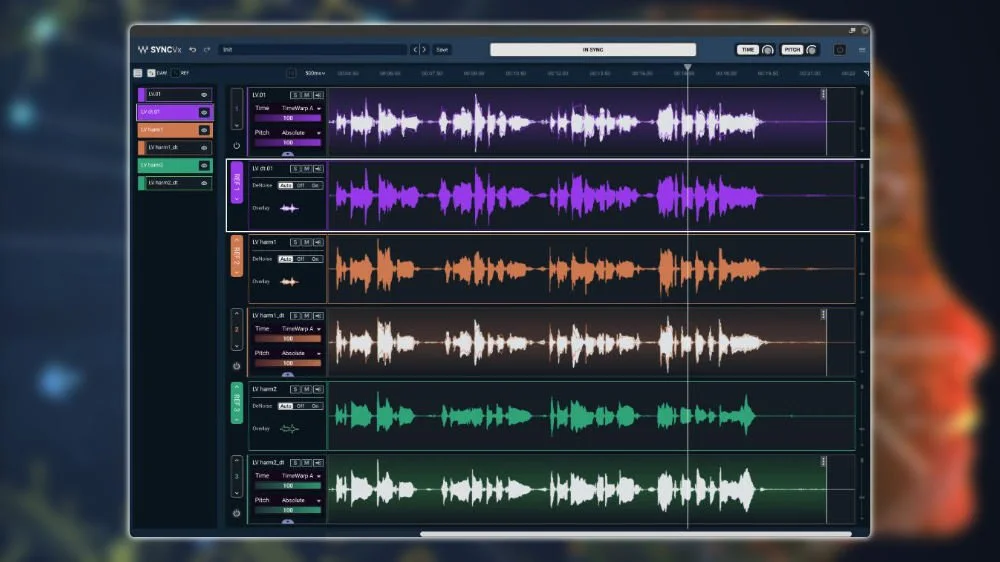Mute the LV dt.01 track
This screenshot has height=562, width=1000.
(x=306, y=169)
